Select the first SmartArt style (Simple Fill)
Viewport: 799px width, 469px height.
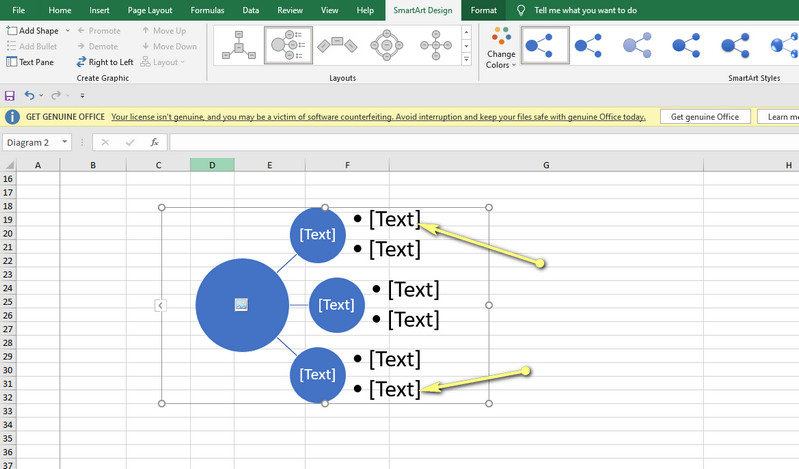tap(545, 45)
